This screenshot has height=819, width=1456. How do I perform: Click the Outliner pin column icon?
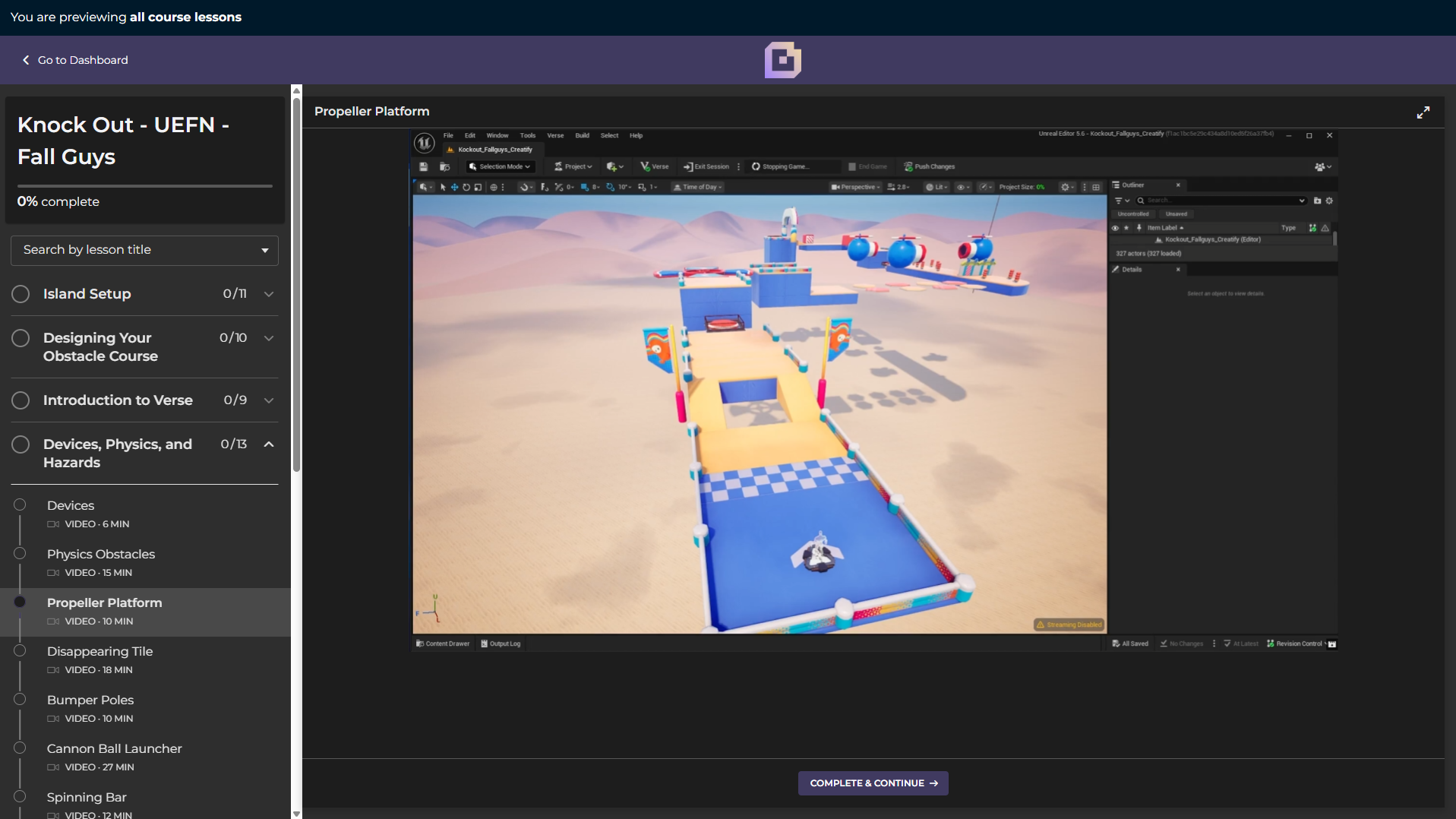click(x=1139, y=228)
